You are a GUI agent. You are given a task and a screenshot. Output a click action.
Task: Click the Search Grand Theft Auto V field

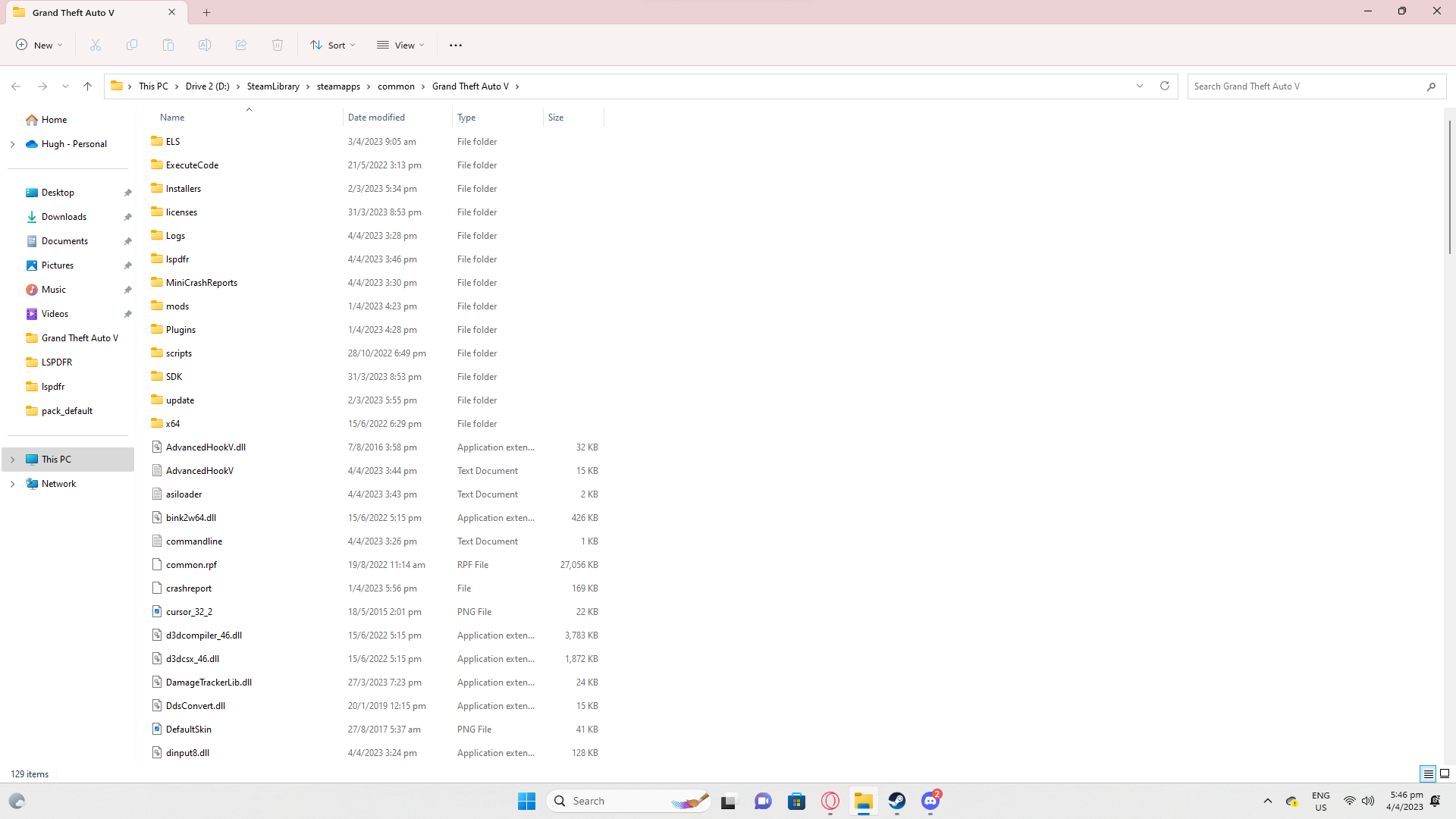1304,86
